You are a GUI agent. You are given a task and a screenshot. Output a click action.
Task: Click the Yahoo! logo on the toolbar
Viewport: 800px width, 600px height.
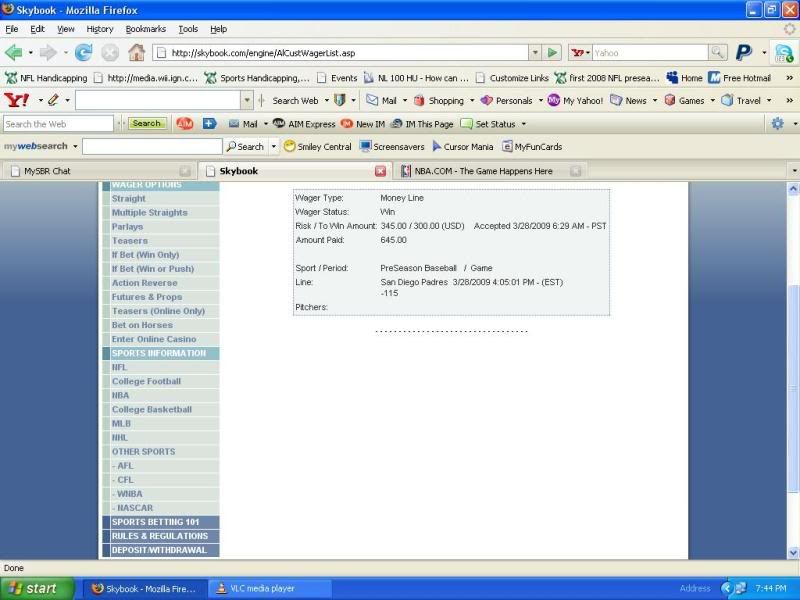pos(16,100)
